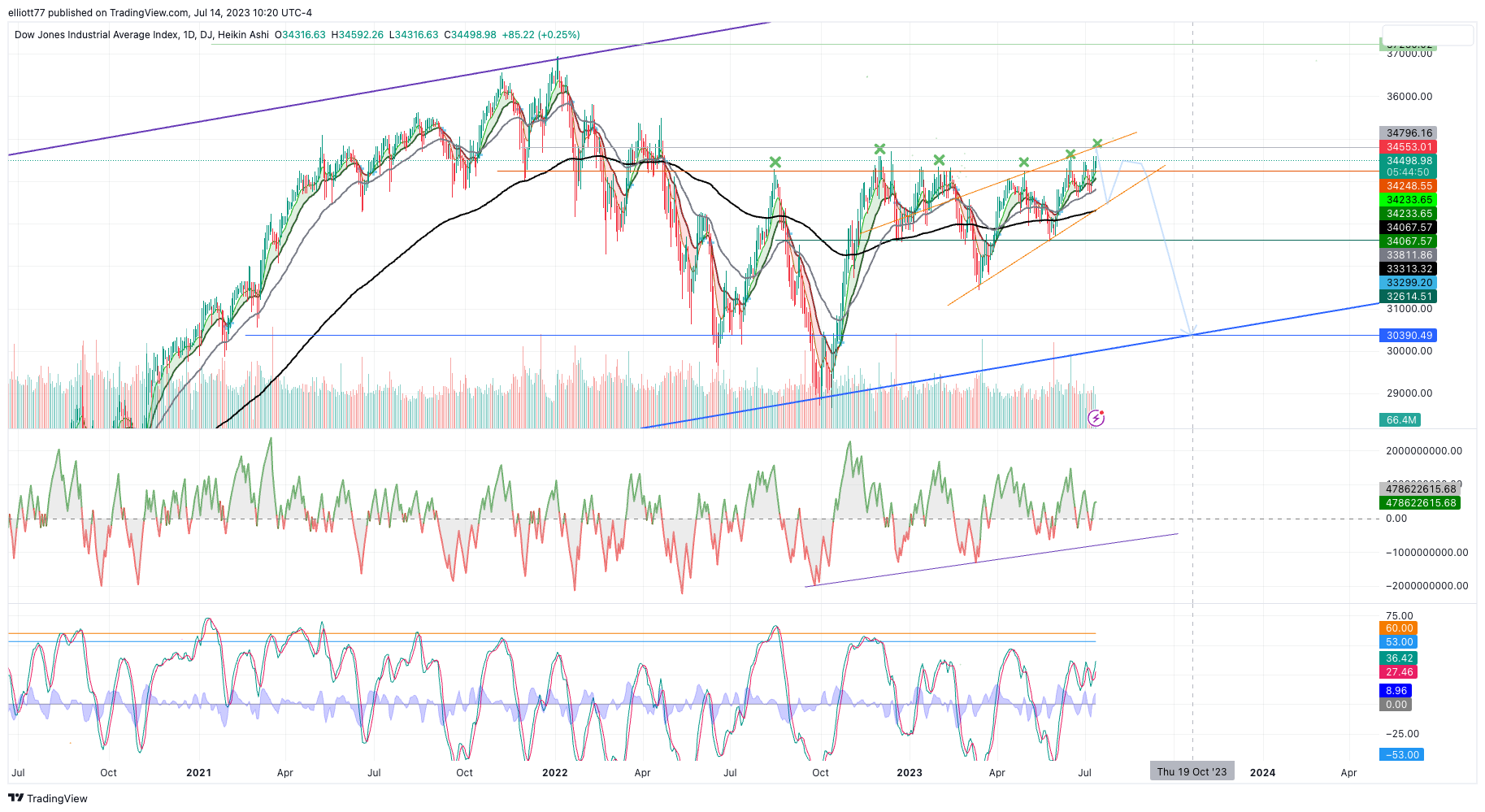Image resolution: width=1485 pixels, height=812 pixels.
Task: Click the pink 27.46 oscillator value label
Action: [1399, 672]
